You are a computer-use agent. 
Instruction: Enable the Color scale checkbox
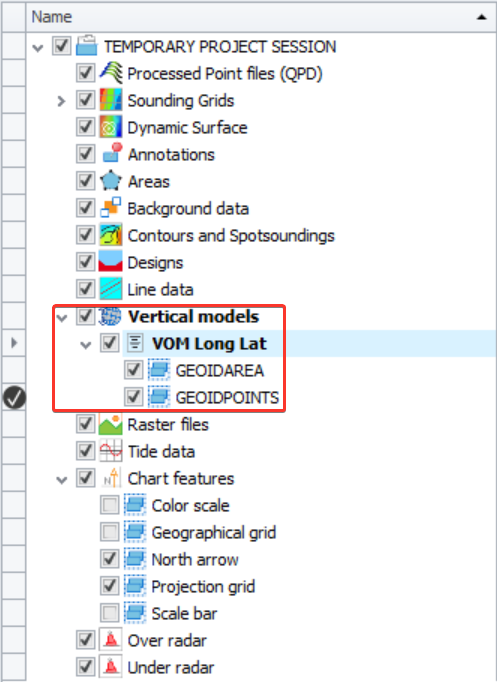(x=109, y=505)
